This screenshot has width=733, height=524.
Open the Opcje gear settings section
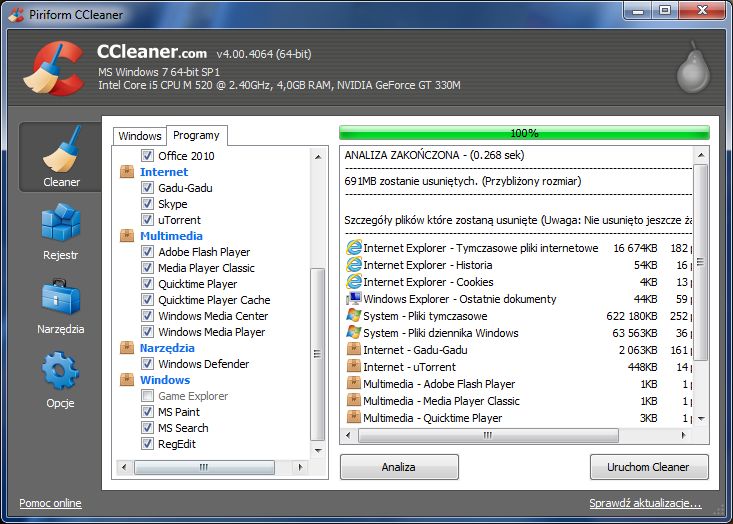61,380
